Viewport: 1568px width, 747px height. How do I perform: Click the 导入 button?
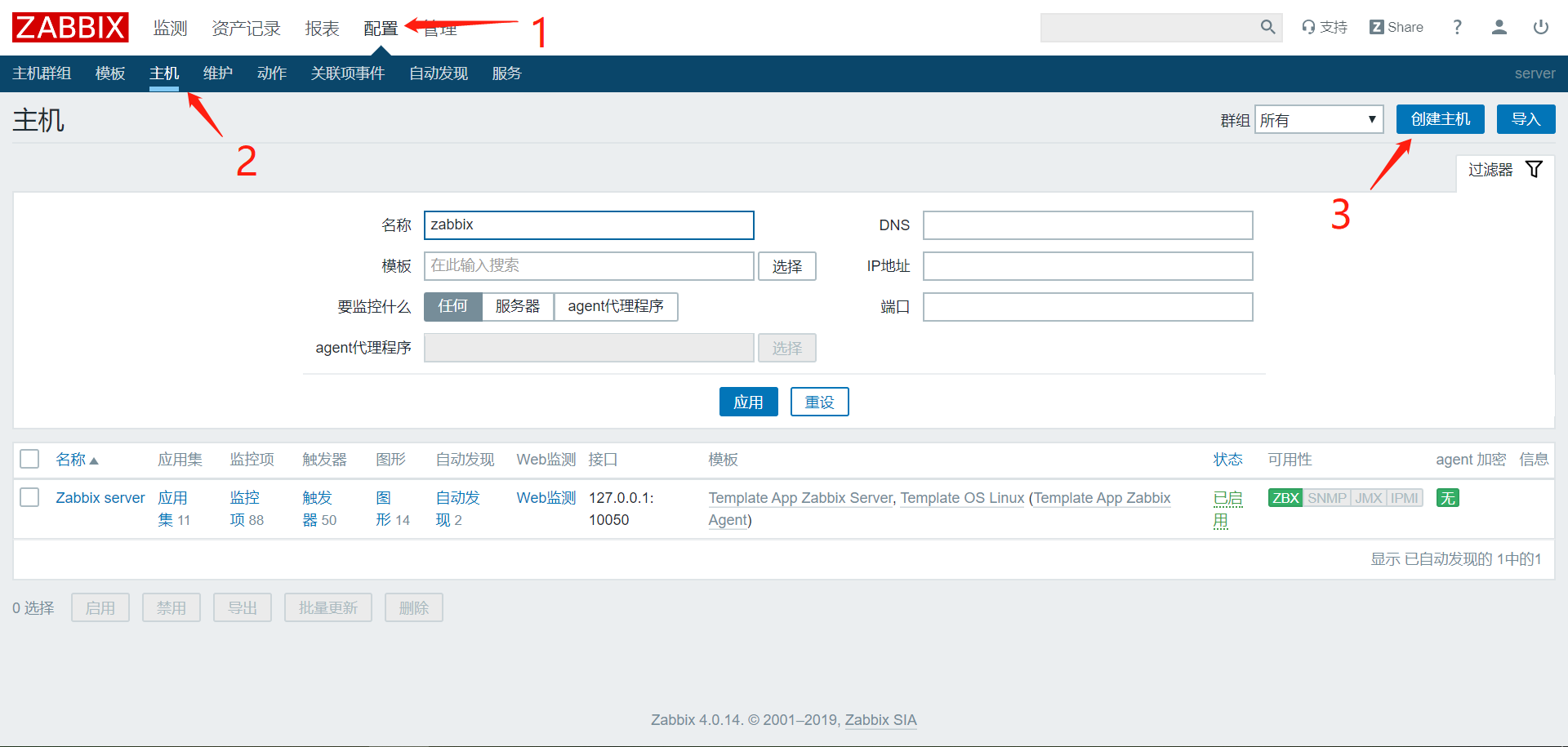coord(1526,119)
